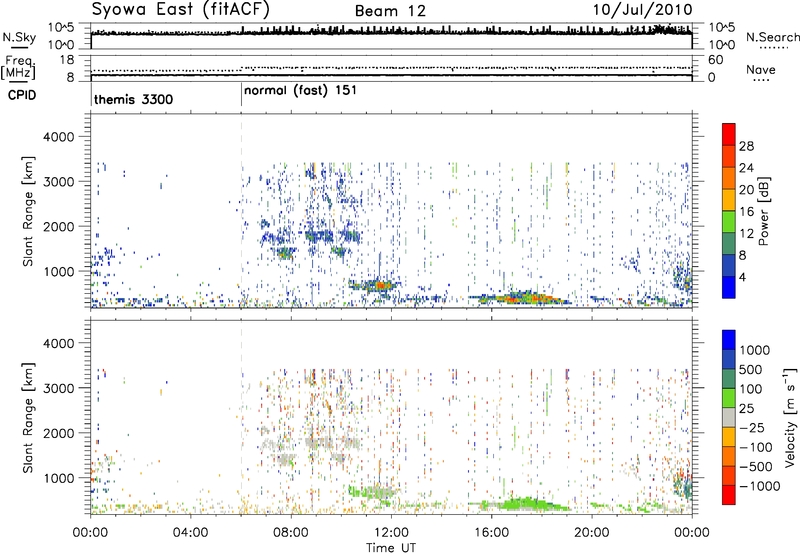The image size is (800, 554).
Task: Click the light green 12–16 dB Power colorbar segment
Action: [x=729, y=221]
